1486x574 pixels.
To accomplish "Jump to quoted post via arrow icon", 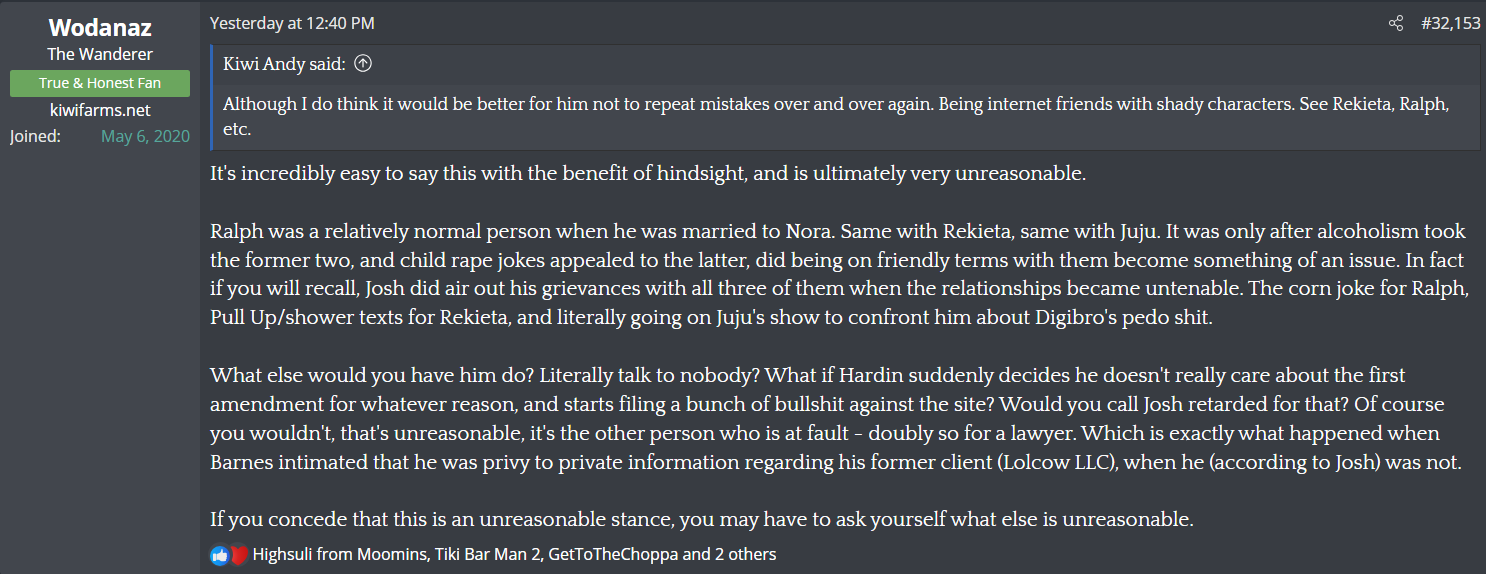I will [364, 64].
